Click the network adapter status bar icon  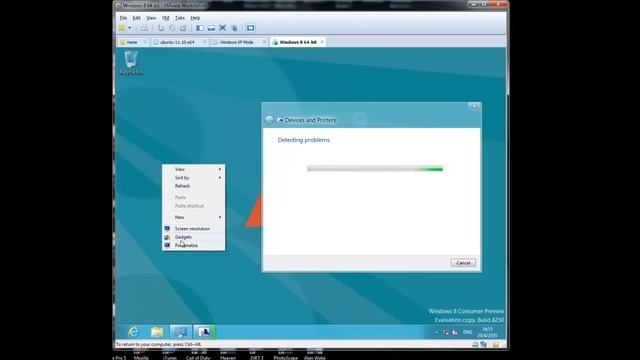click(x=484, y=345)
